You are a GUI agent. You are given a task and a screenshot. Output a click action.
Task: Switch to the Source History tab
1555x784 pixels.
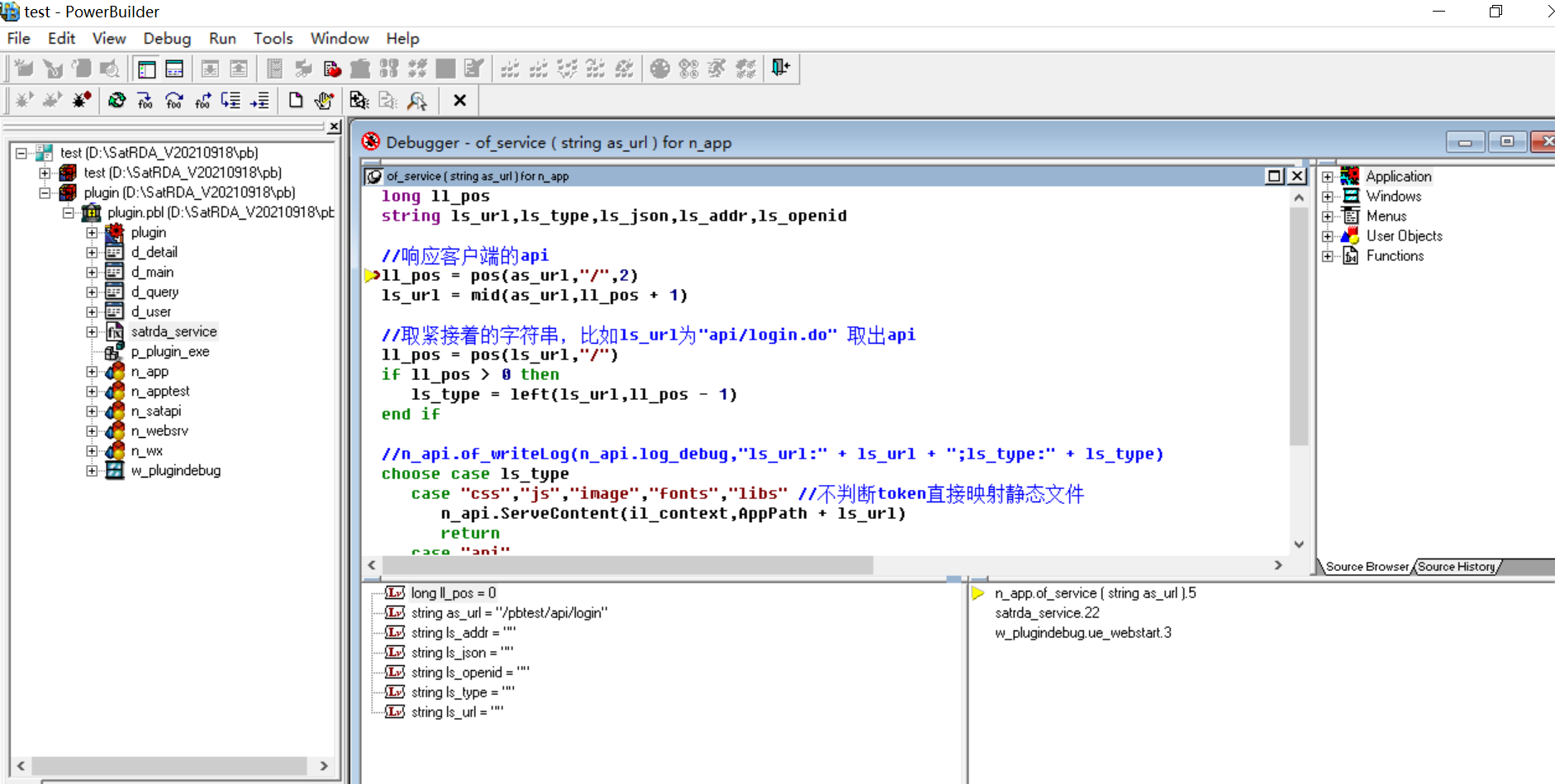pos(1457,567)
